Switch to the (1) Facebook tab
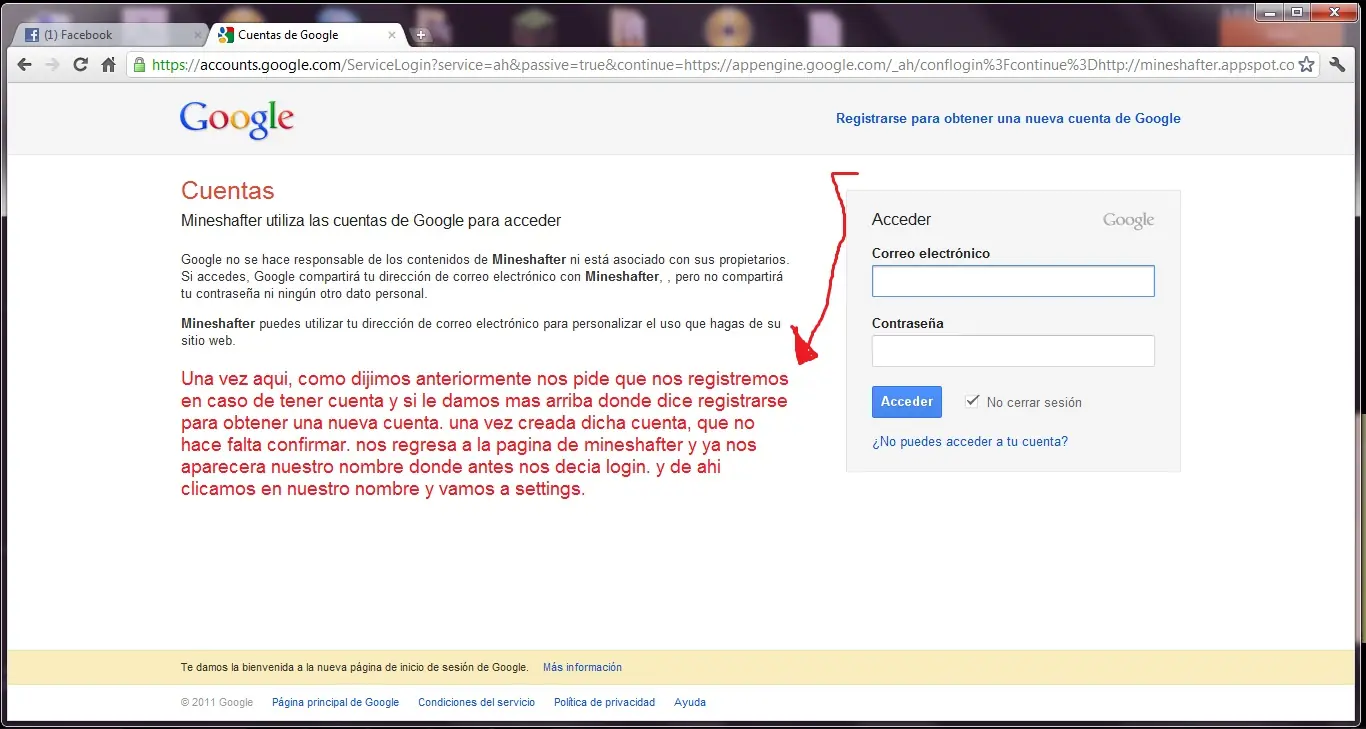The image size is (1366, 729). pos(108,35)
